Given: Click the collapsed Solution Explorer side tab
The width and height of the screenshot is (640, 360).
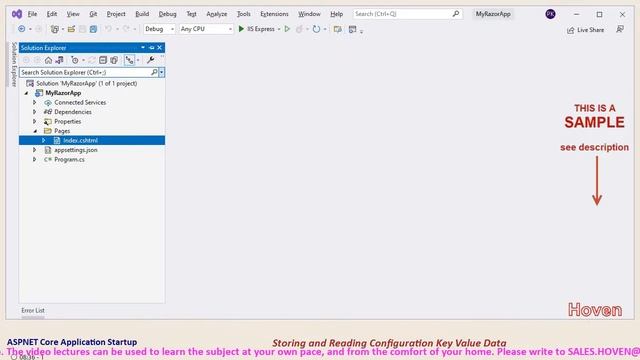Looking at the screenshot, I should [13, 64].
